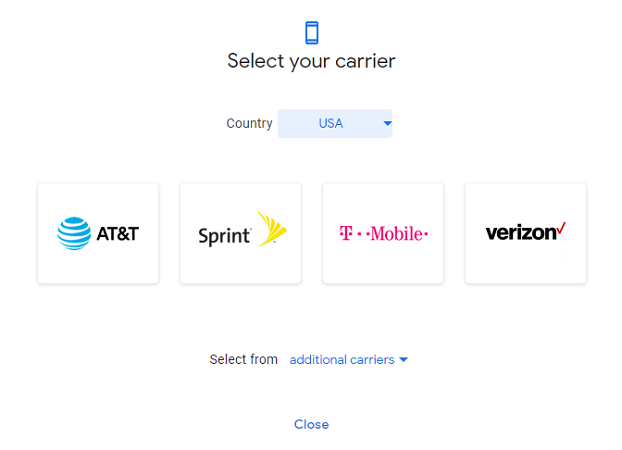Click the "Country" label
The height and width of the screenshot is (450, 622).
[x=249, y=124]
